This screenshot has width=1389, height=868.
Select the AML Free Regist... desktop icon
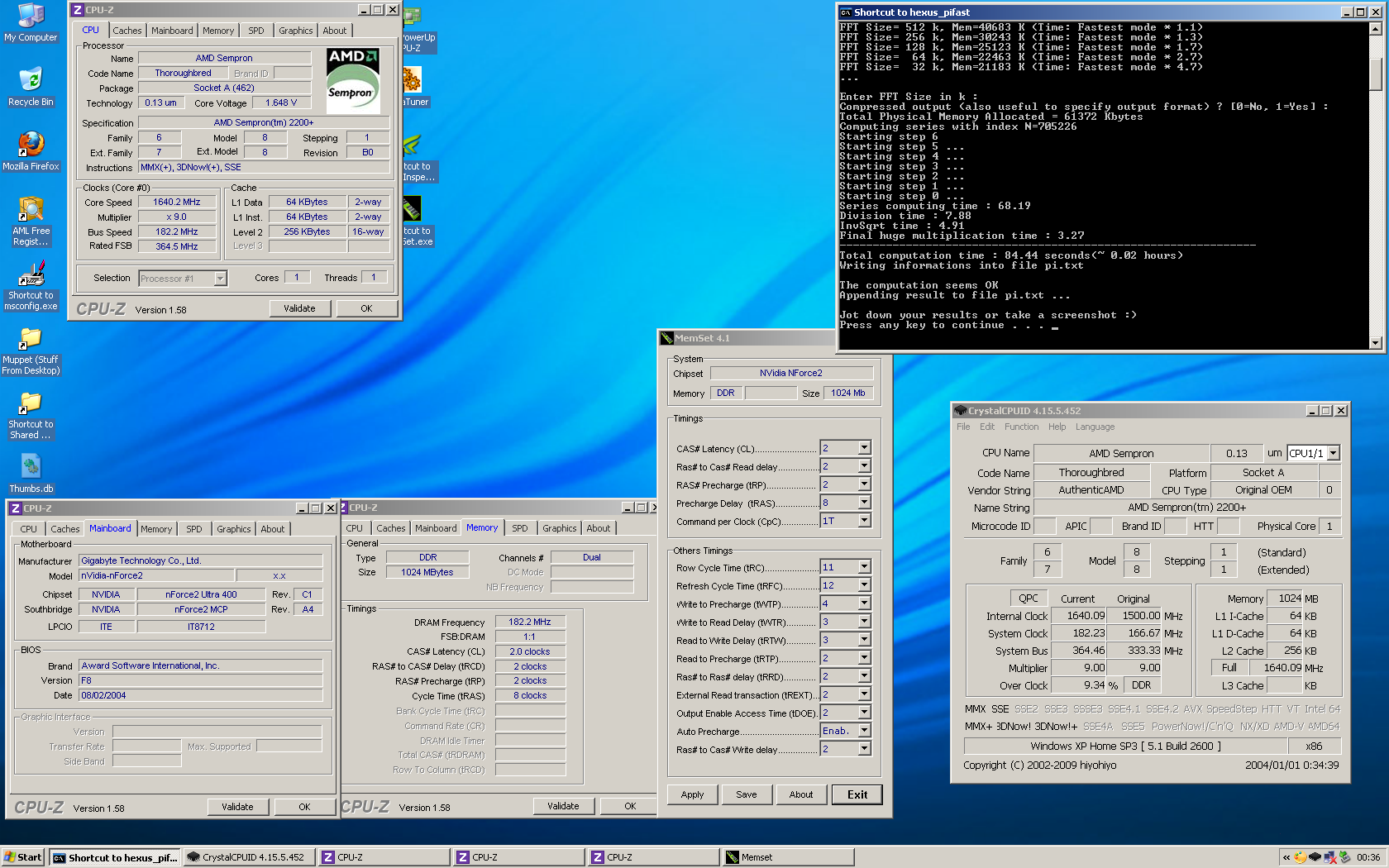click(x=31, y=221)
